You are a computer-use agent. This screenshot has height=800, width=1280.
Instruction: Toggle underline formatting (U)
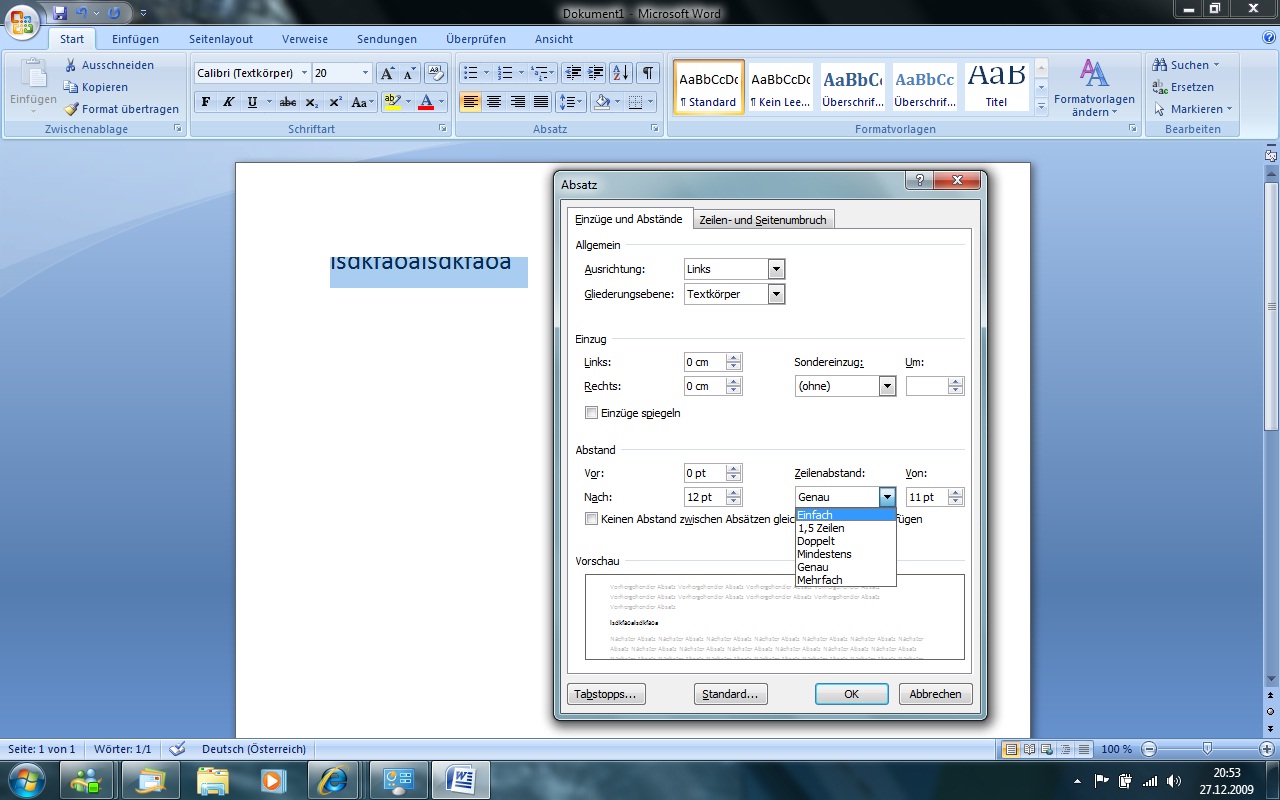(252, 102)
